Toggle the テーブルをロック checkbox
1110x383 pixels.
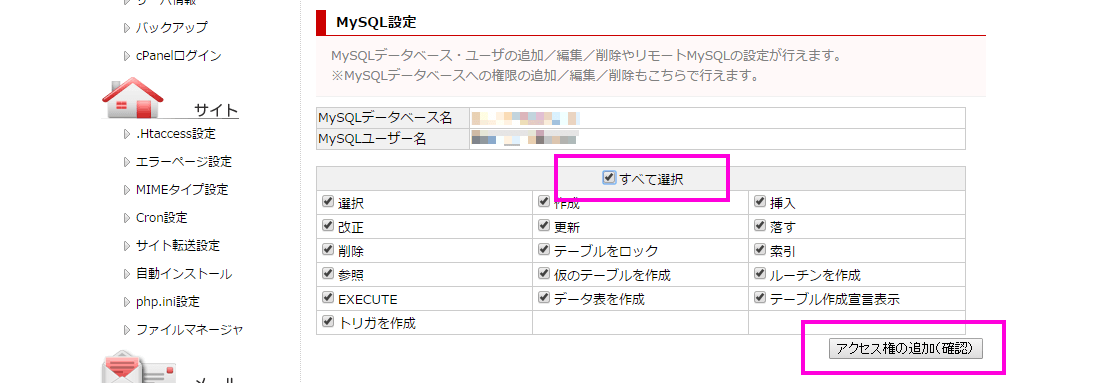[x=544, y=250]
